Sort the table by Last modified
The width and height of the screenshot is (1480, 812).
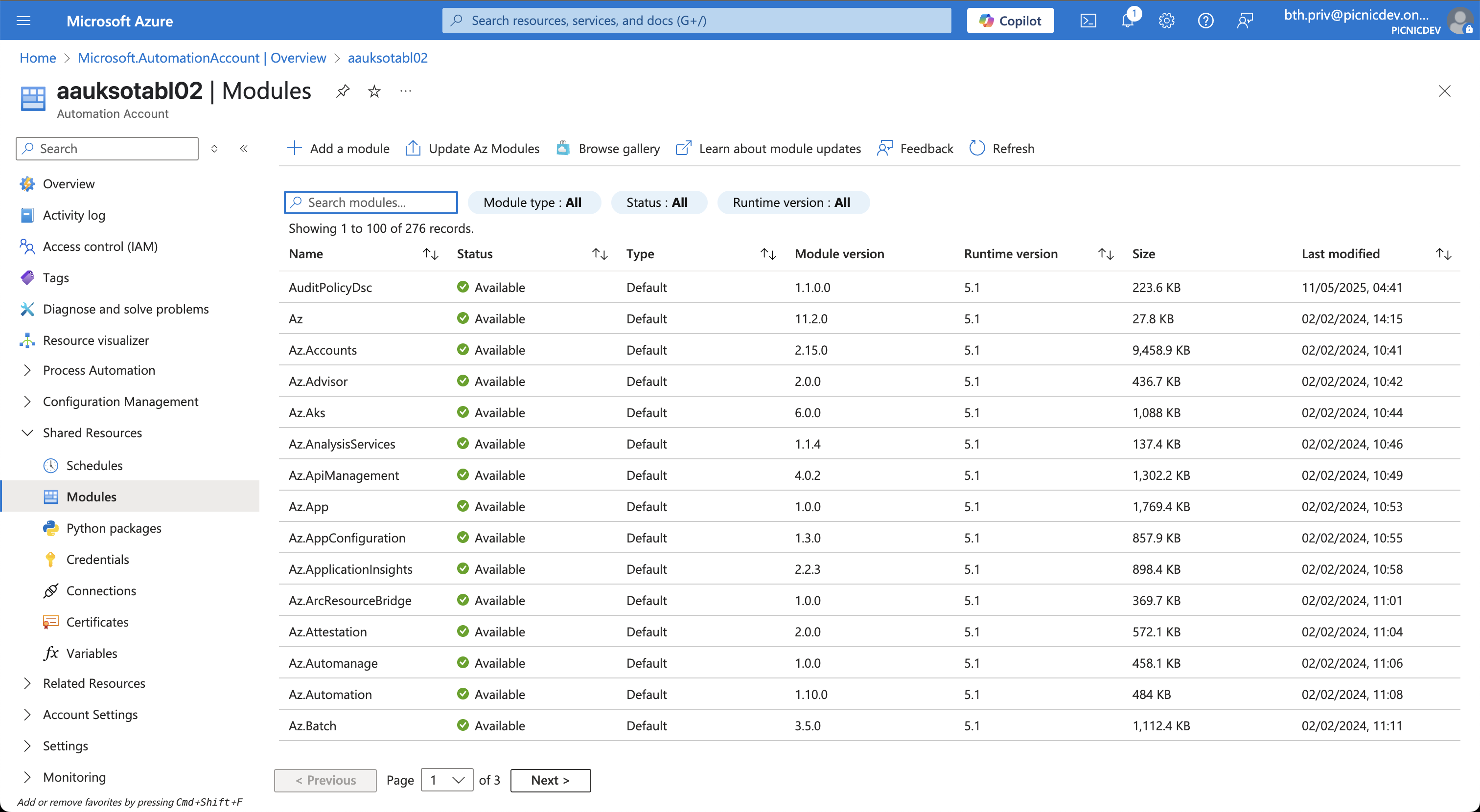[1444, 254]
